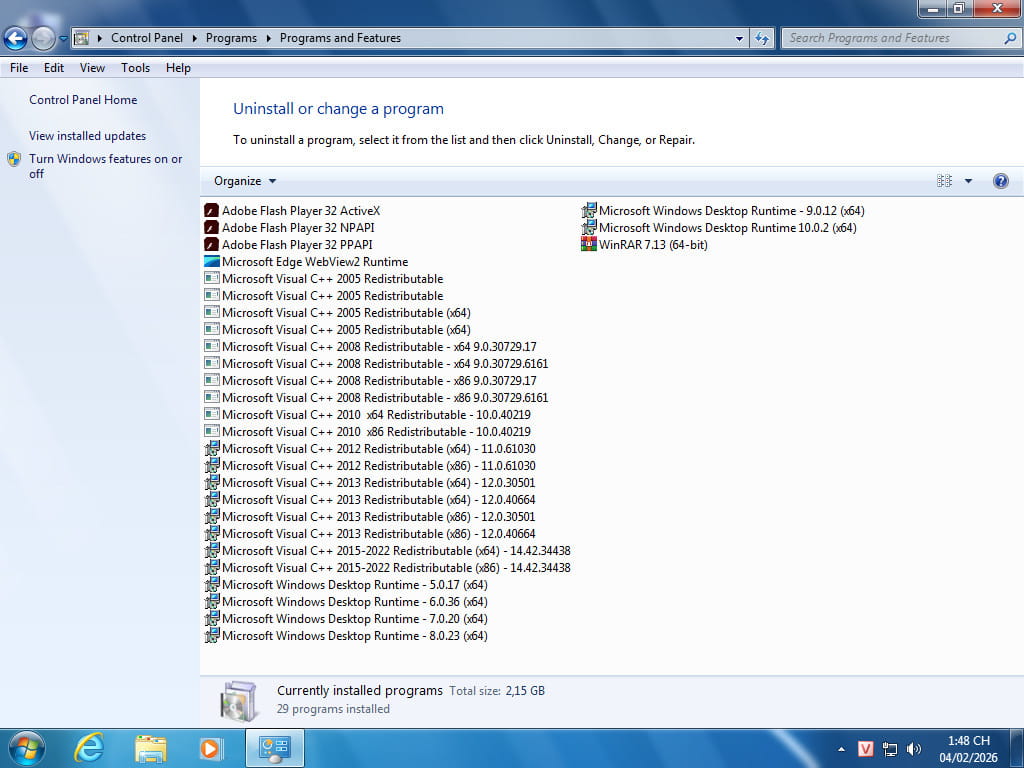Click the Microsoft Edge WebView2 Runtime icon

(212, 261)
